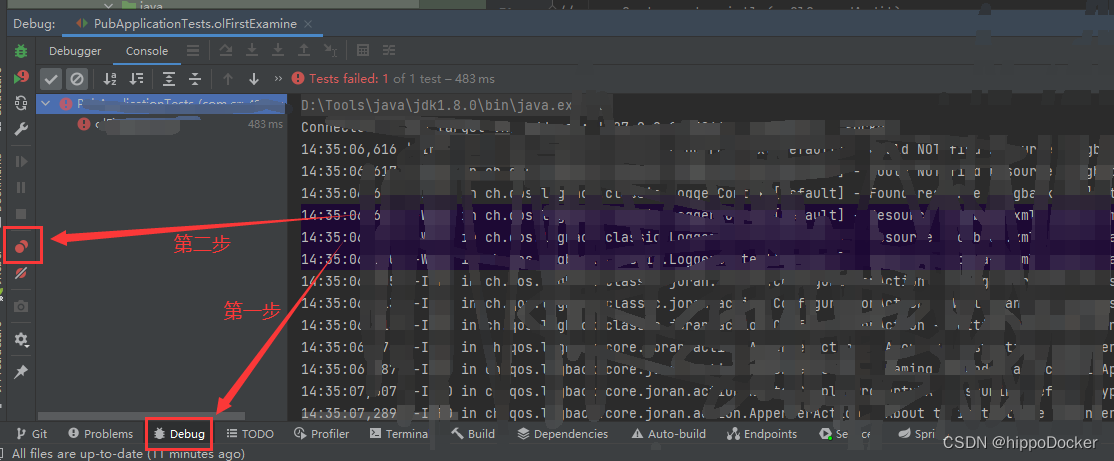This screenshot has width=1114, height=461.
Task: Click Run to Cursor icon
Action: point(330,50)
